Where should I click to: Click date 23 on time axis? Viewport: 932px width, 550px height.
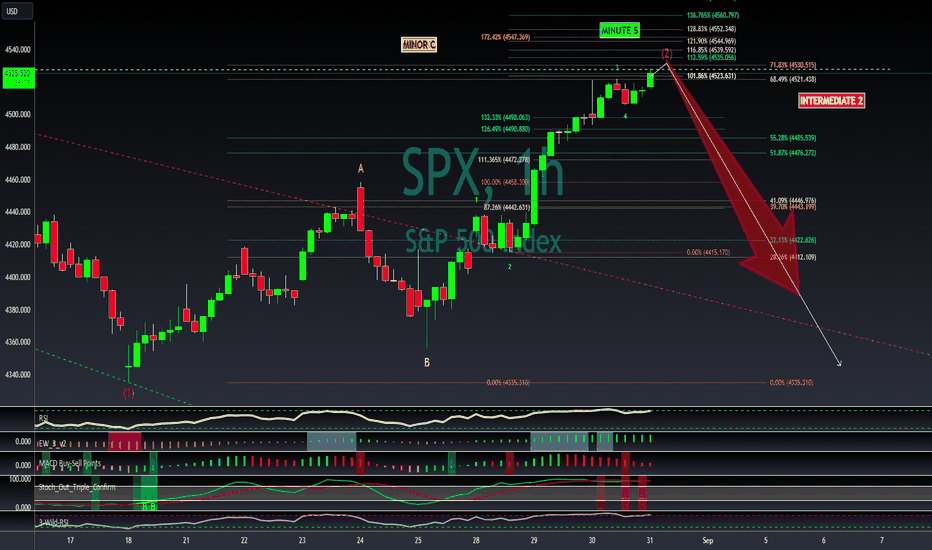pos(302,540)
